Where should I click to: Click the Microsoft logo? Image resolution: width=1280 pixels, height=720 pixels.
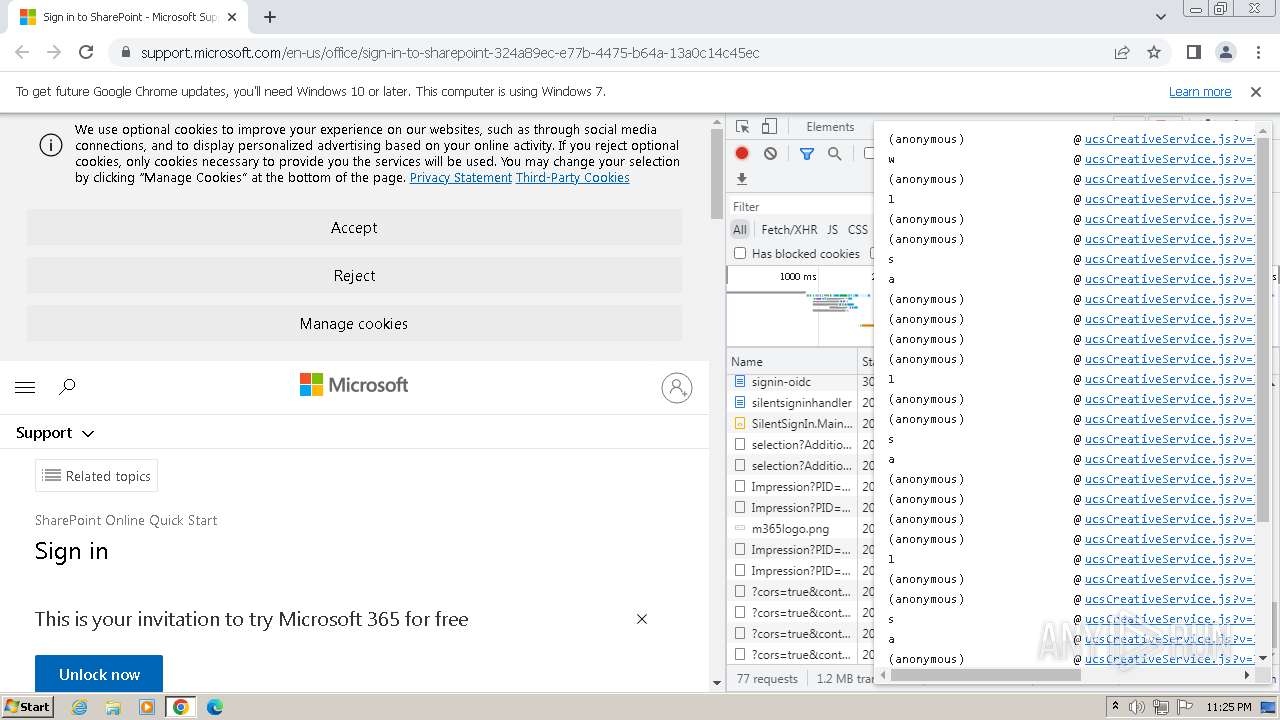pos(354,385)
